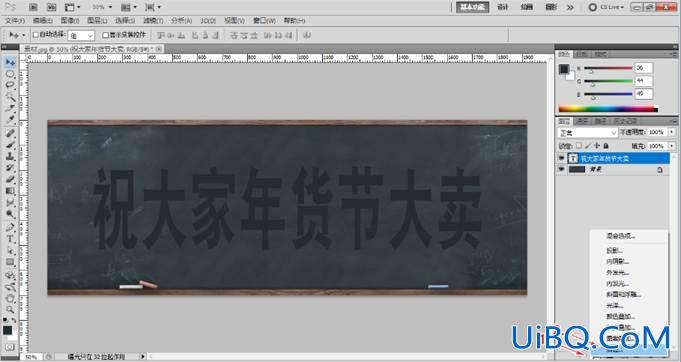Select the 3D Camera Rotate tool

tap(10, 287)
